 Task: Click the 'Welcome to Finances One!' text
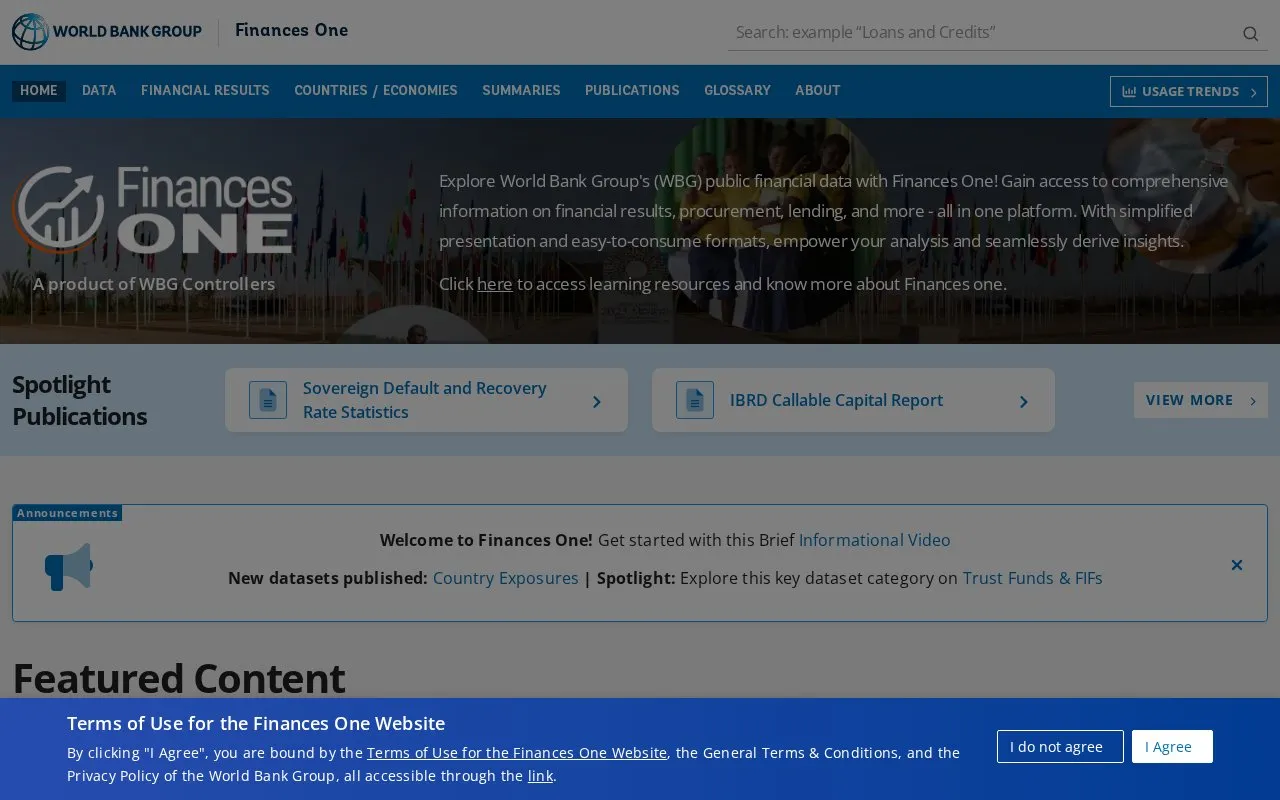(x=486, y=540)
